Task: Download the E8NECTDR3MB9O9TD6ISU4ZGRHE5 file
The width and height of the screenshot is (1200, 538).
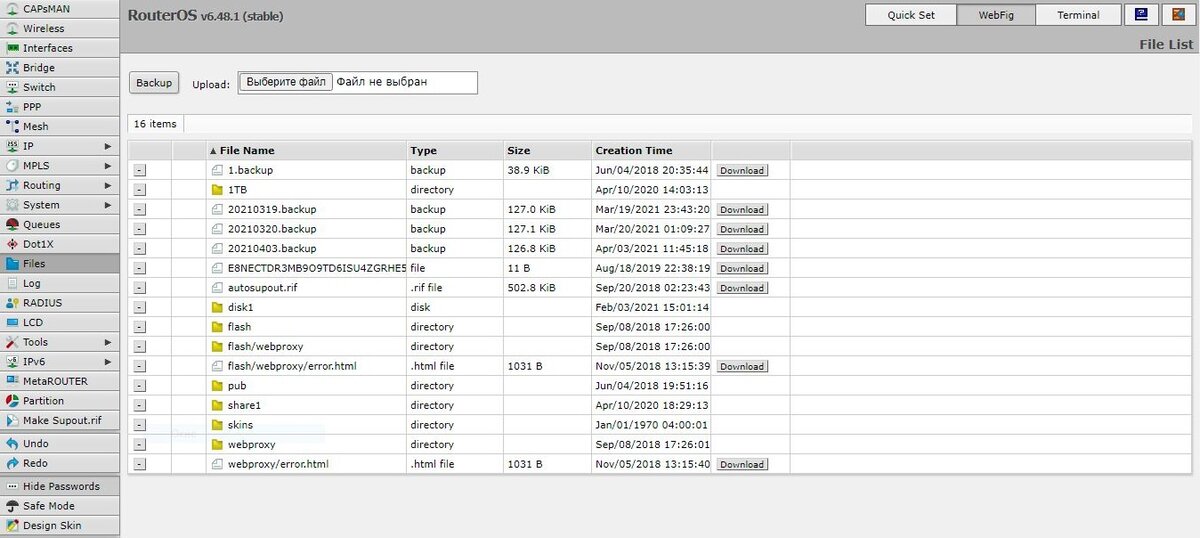Action: coord(742,268)
